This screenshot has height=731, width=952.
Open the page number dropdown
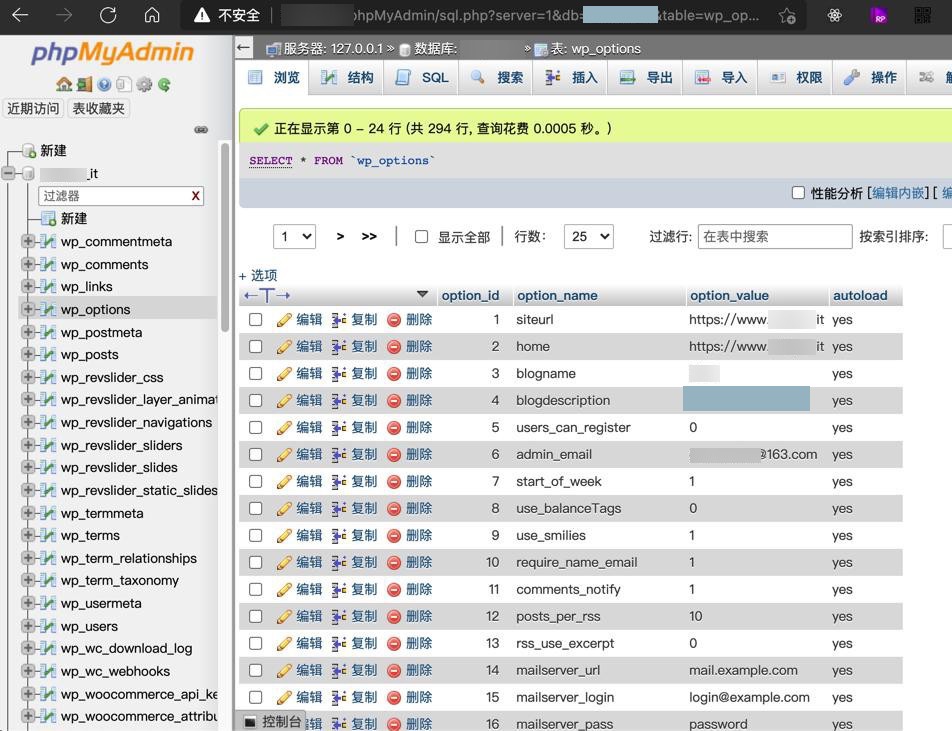click(x=294, y=236)
